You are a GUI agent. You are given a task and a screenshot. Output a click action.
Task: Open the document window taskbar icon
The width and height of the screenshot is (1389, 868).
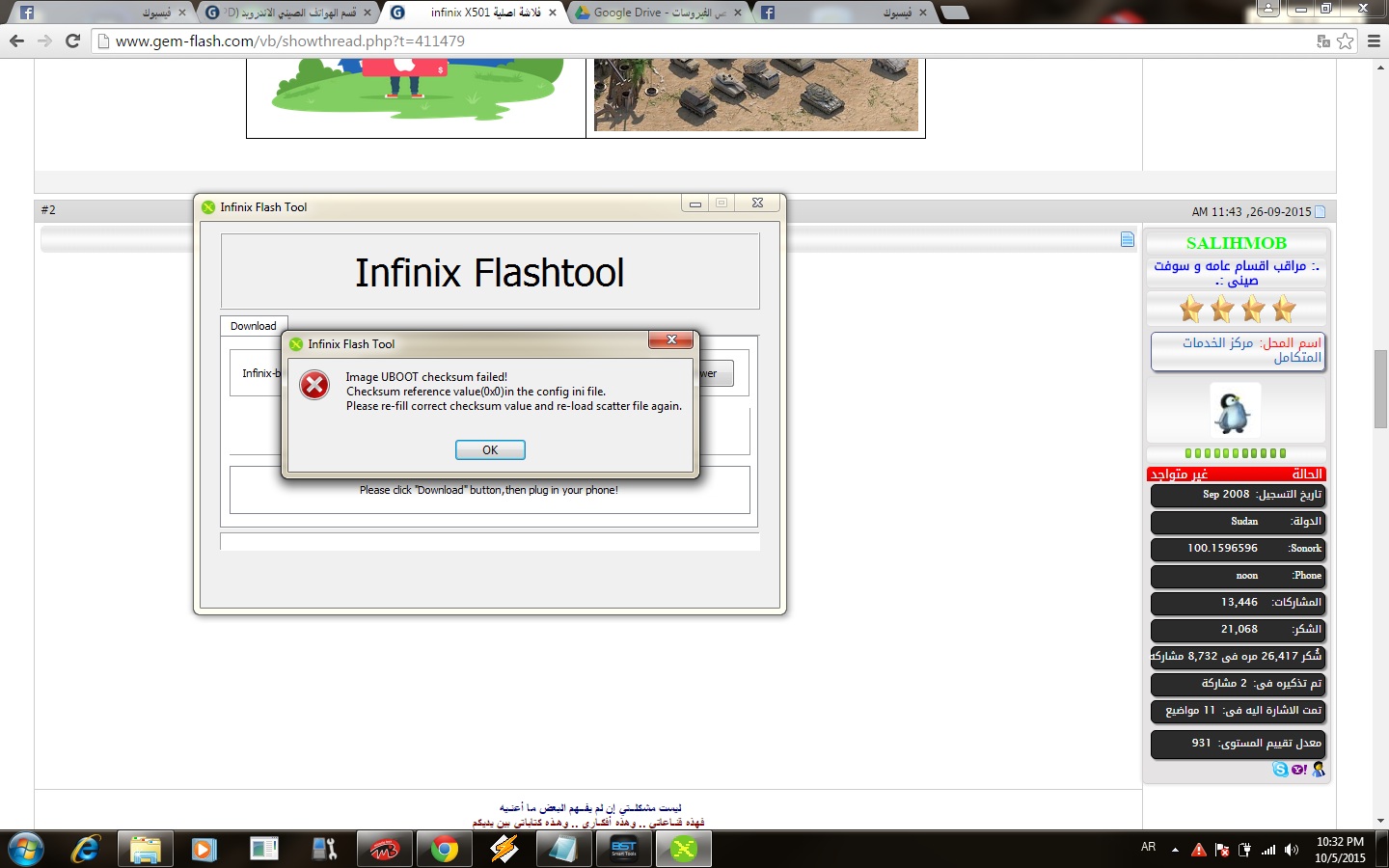coord(263,850)
